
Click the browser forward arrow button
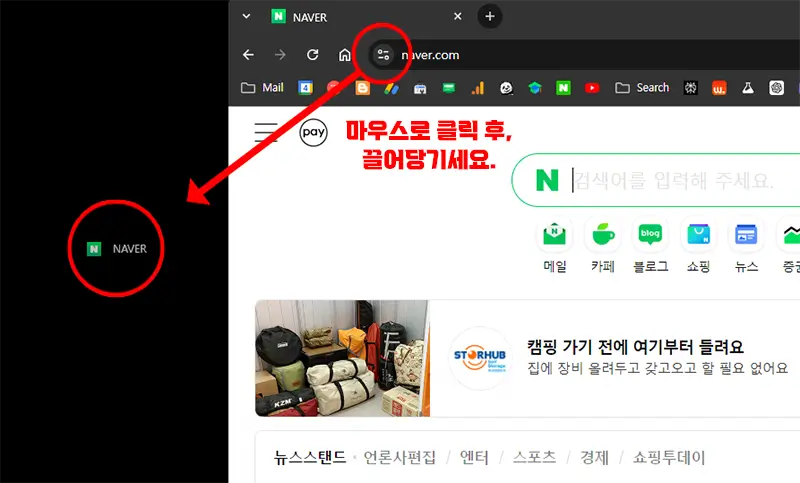point(280,55)
